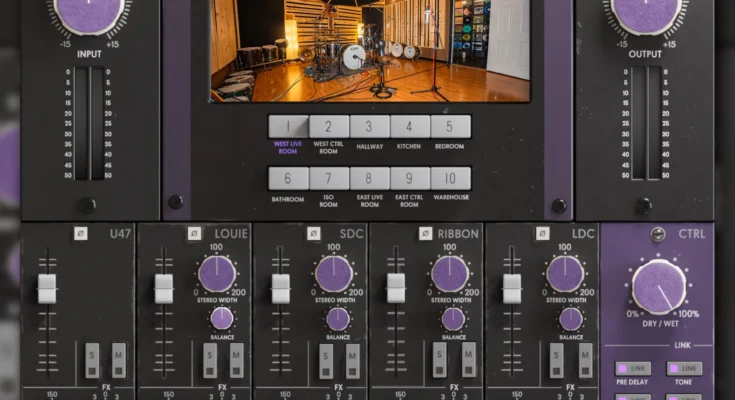The width and height of the screenshot is (735, 400).
Task: Click the RIBBON Balance knob
Action: tap(453, 319)
